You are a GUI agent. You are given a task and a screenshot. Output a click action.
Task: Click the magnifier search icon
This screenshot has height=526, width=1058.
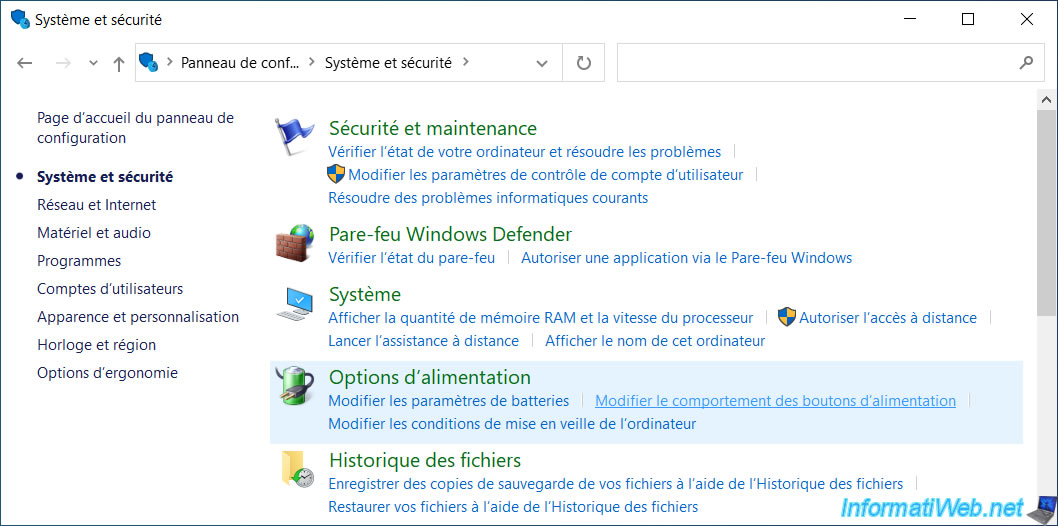tap(1026, 63)
